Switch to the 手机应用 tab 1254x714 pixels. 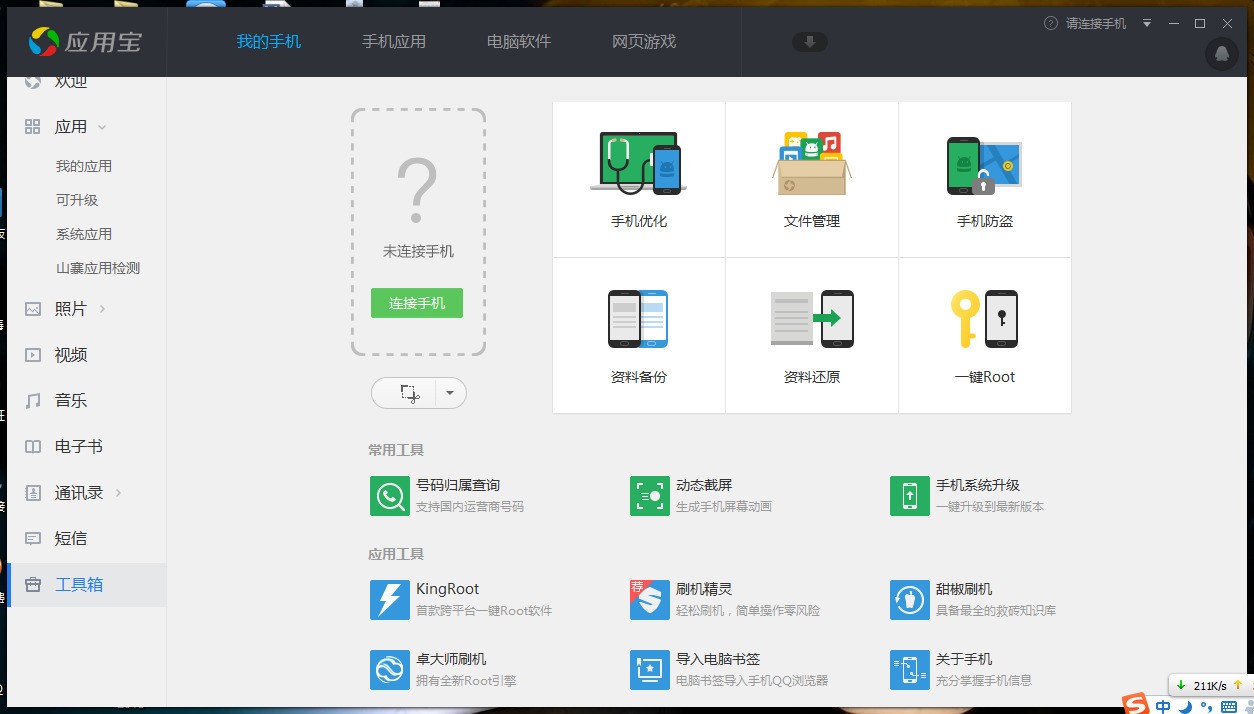tap(393, 42)
